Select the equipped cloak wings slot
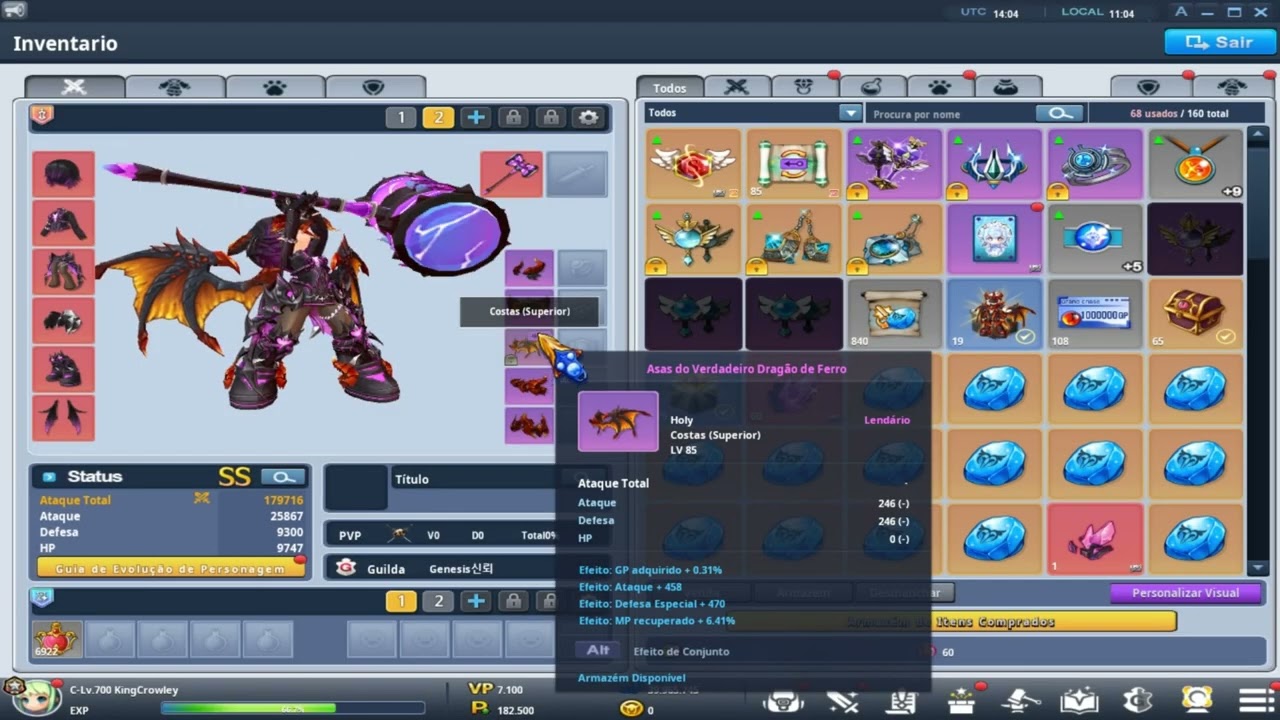This screenshot has width=1280, height=720. click(63, 417)
